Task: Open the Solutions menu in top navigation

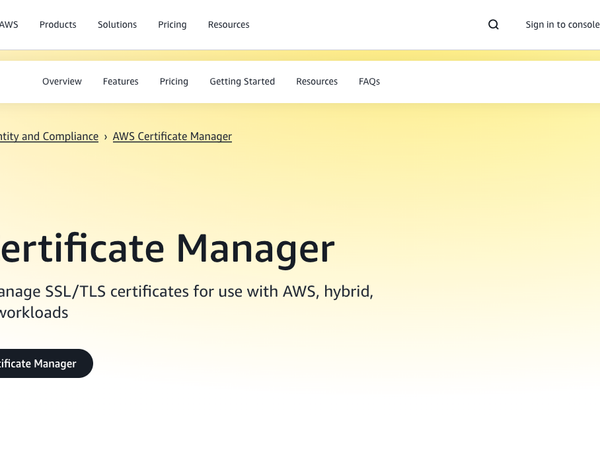Action: 117,24
